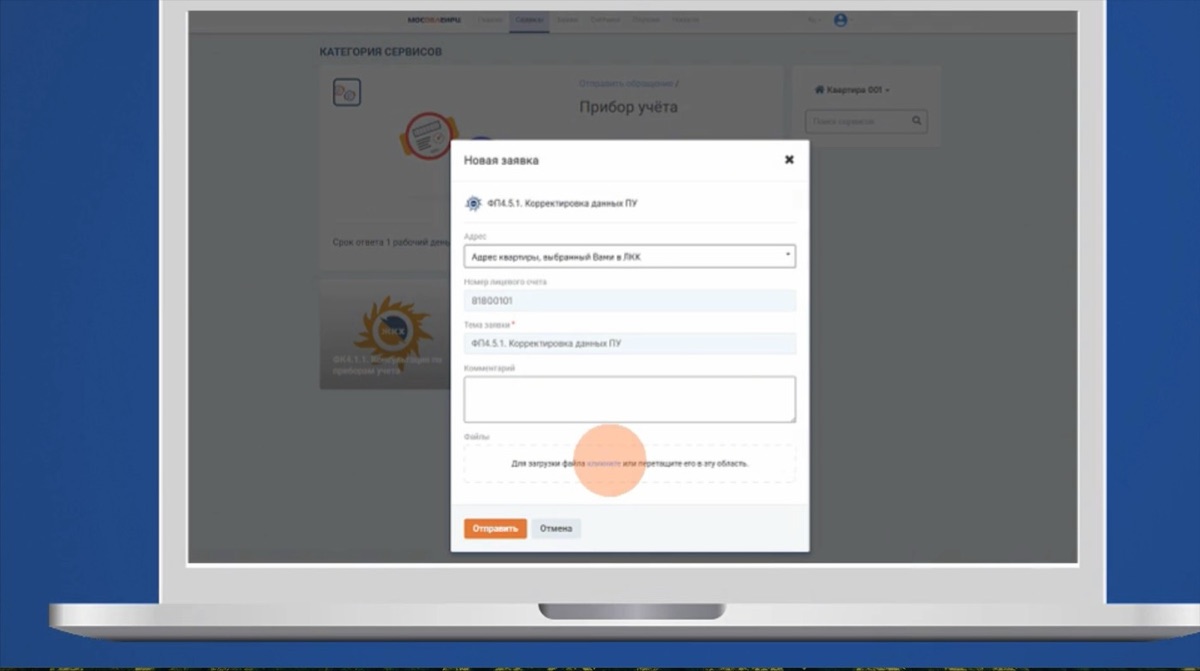Click the home icon beside Квартира 001
The image size is (1200, 671).
[x=820, y=90]
